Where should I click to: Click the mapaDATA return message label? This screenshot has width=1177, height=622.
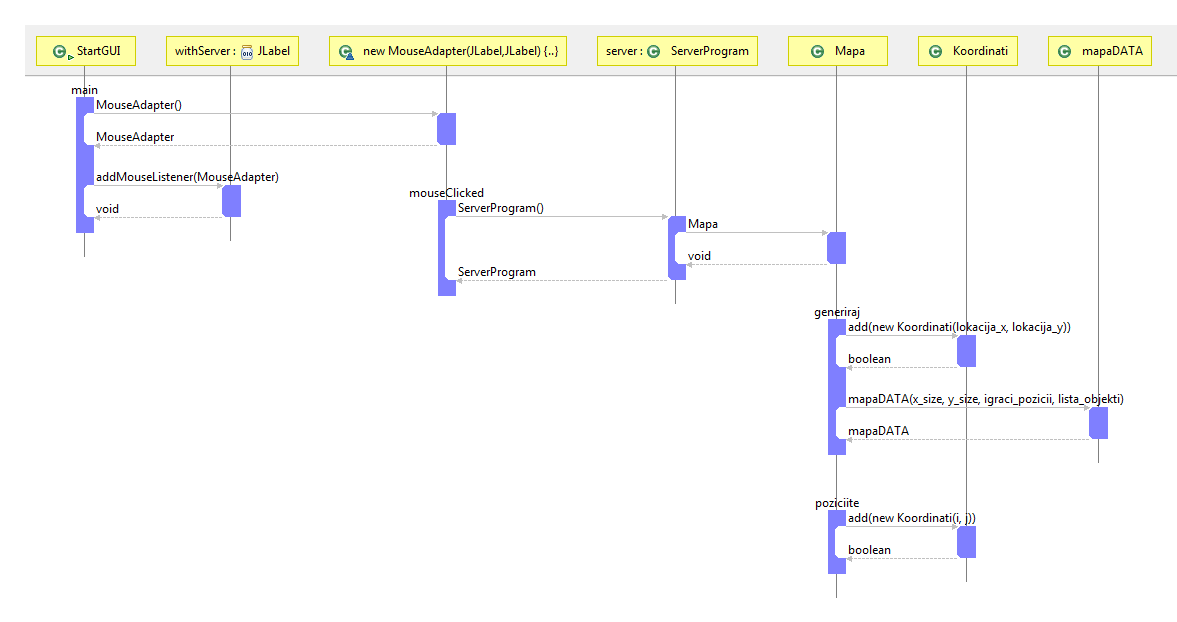(878, 431)
